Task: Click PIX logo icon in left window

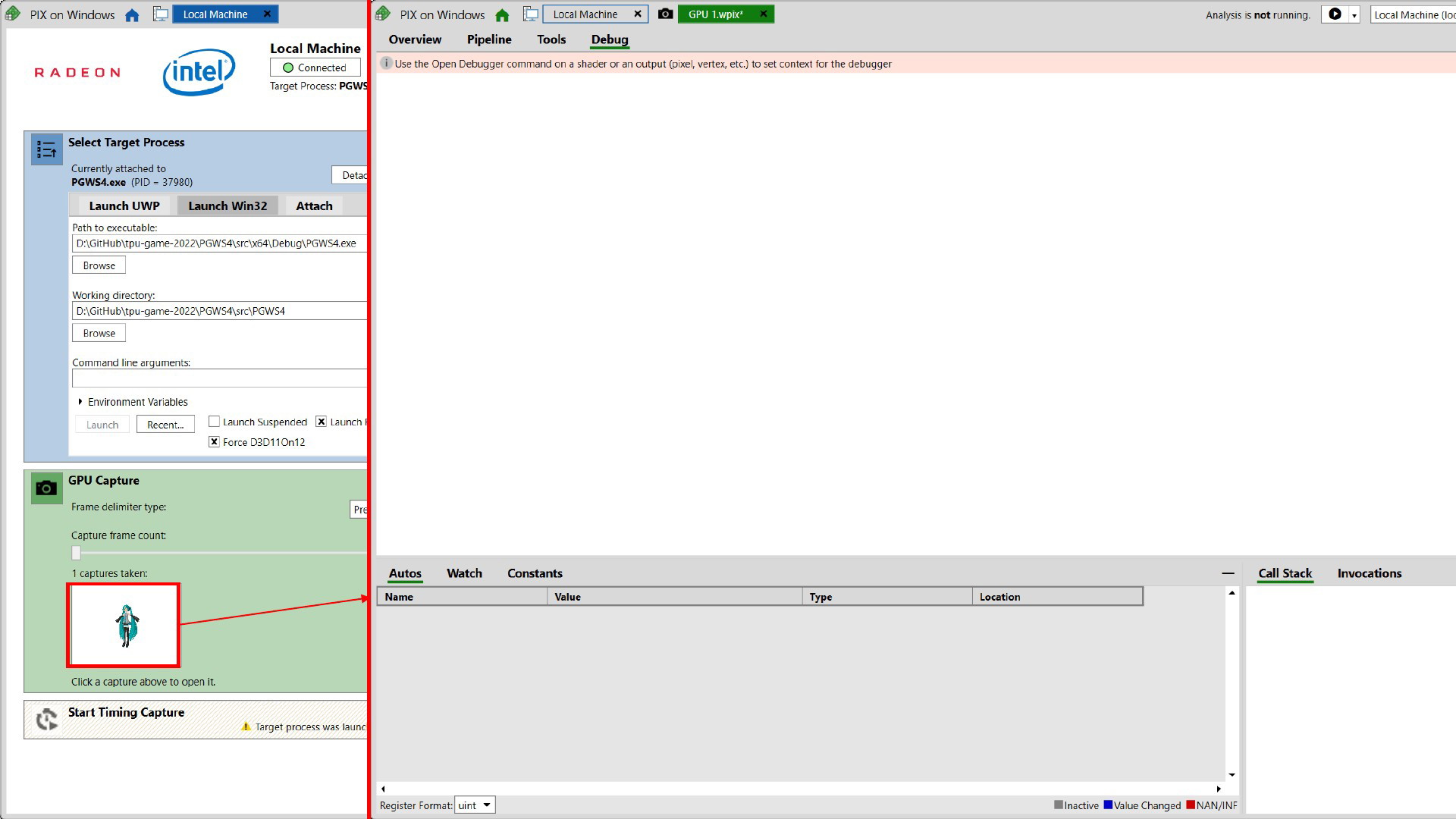Action: point(13,14)
